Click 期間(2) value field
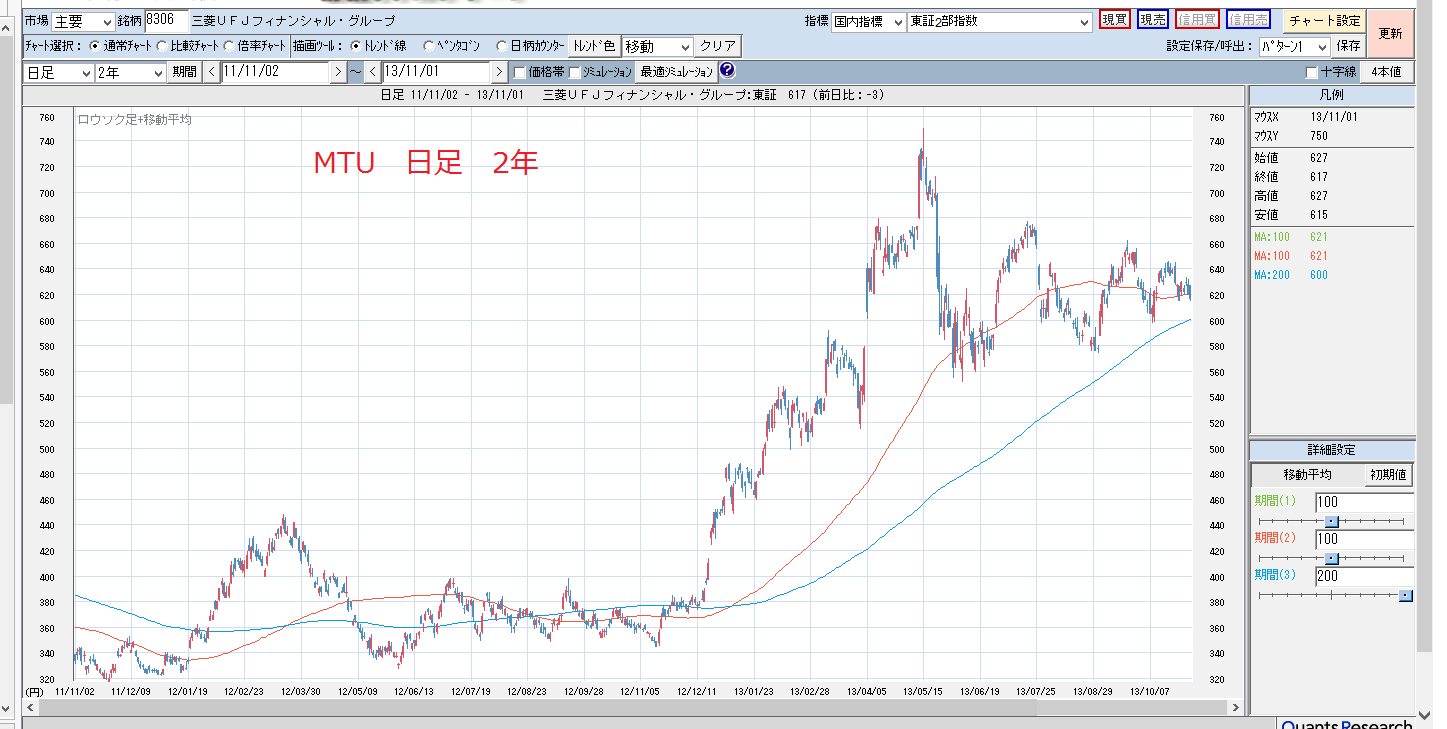The height and width of the screenshot is (729, 1447). click(x=1364, y=539)
